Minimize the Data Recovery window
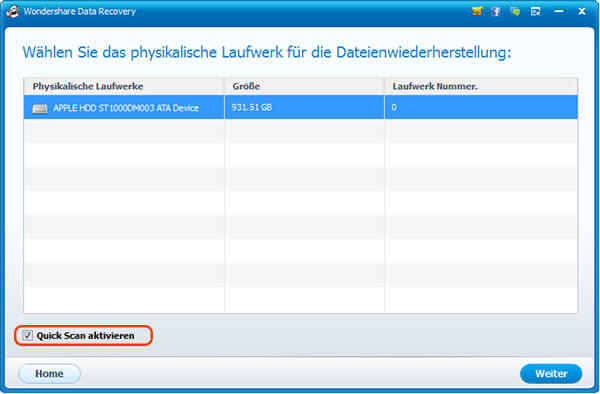The image size is (600, 394). pos(559,11)
